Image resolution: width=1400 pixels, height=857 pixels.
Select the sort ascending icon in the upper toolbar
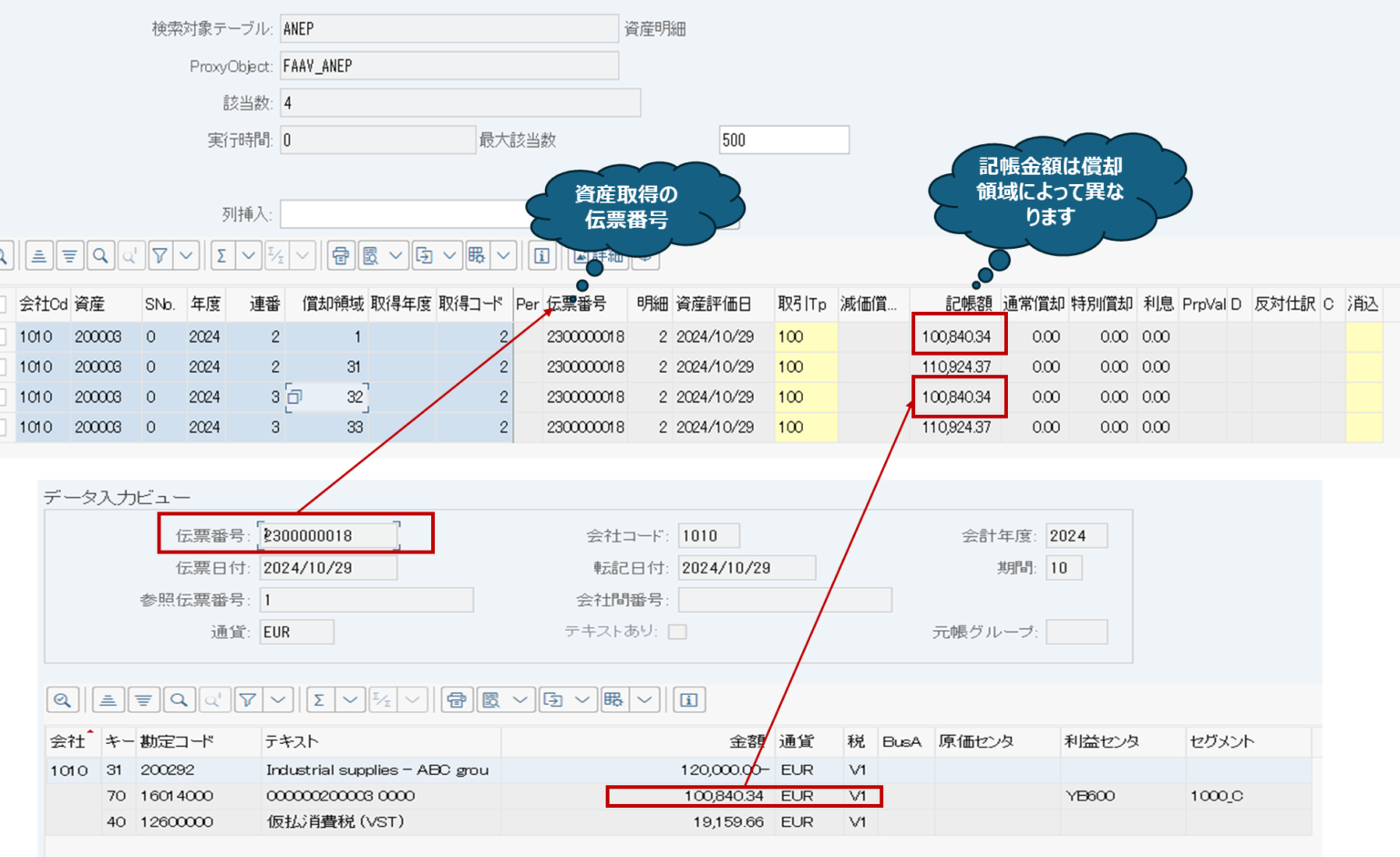point(38,255)
